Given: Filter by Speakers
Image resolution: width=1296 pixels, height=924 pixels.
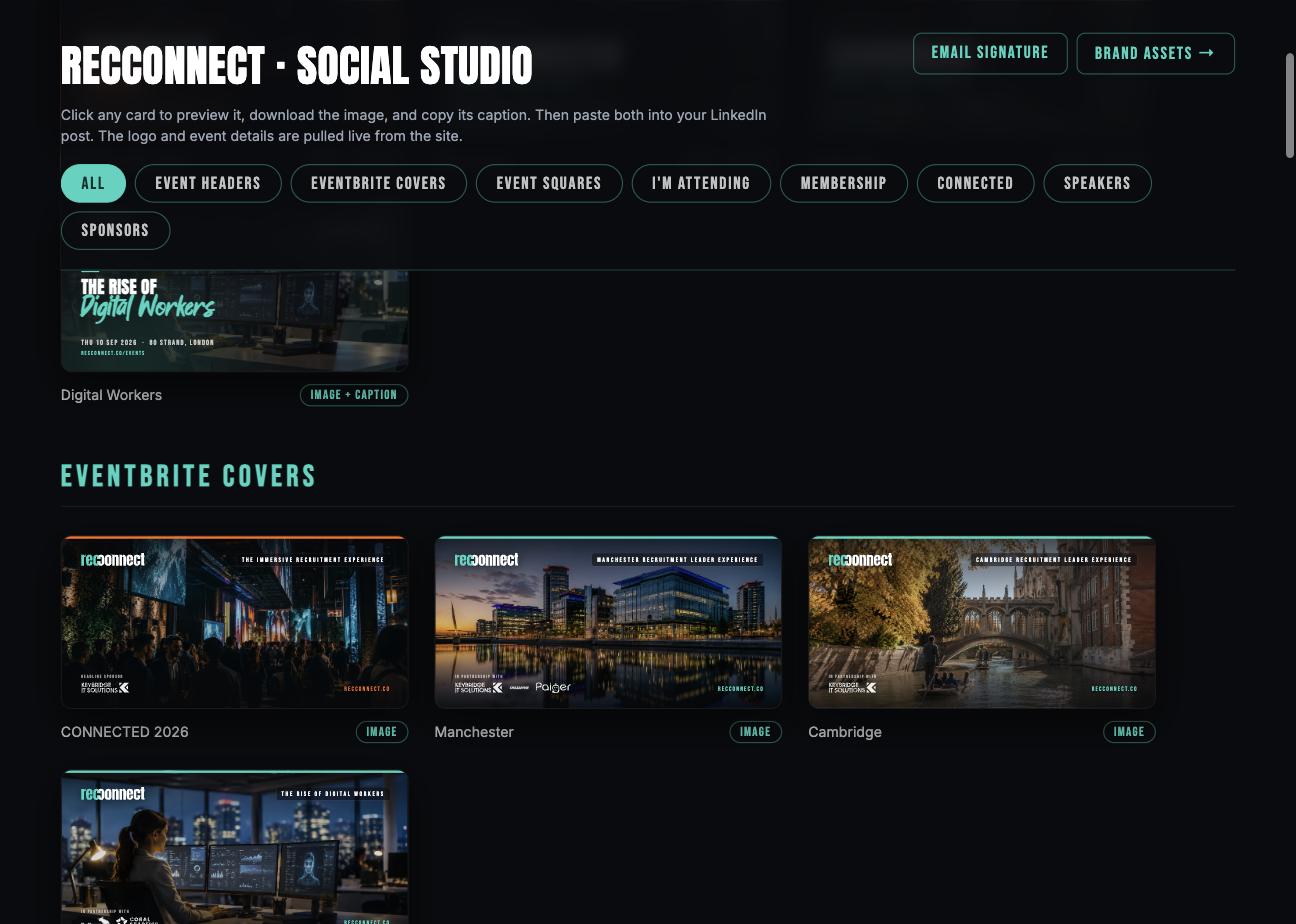Looking at the screenshot, I should (x=1097, y=183).
